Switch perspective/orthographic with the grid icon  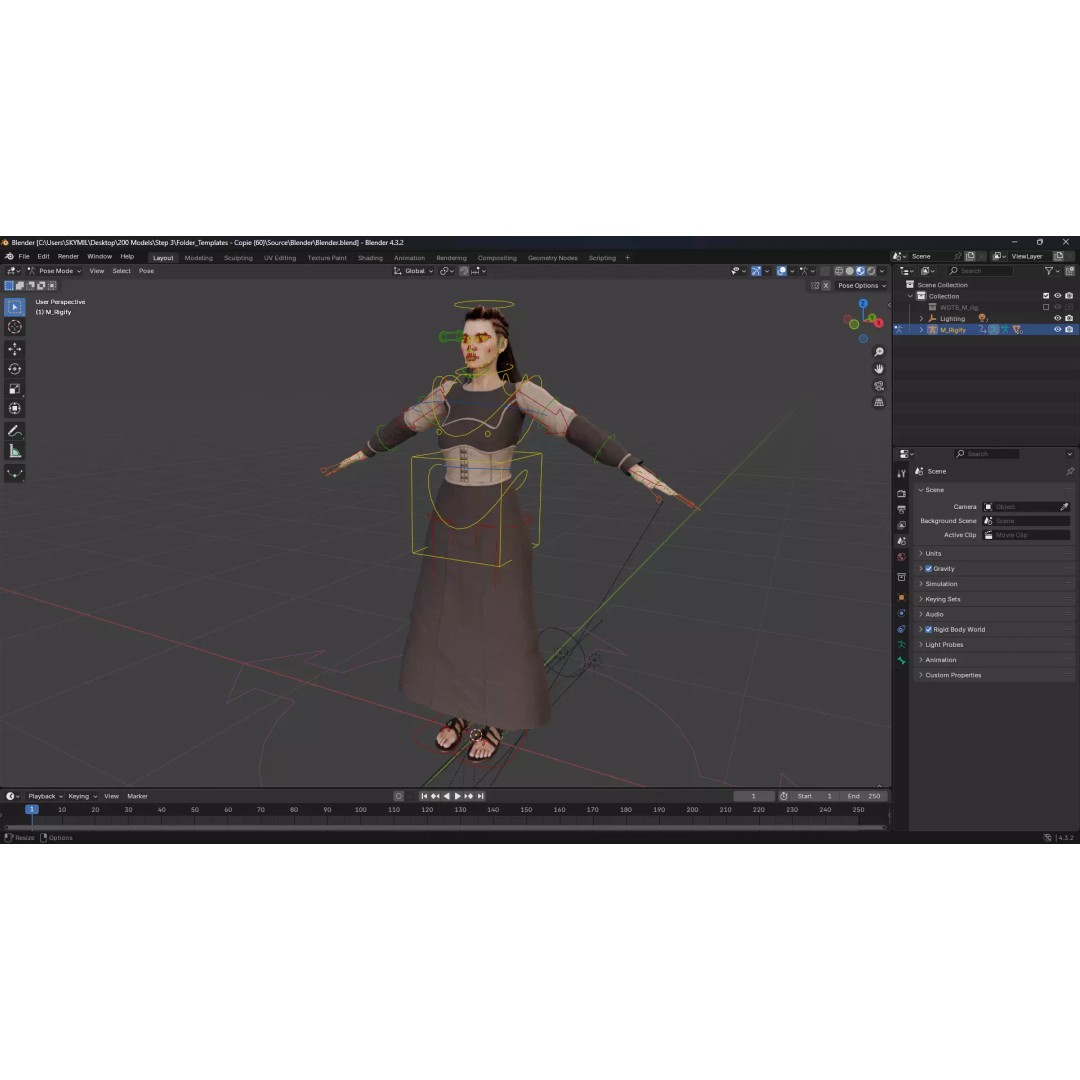click(879, 402)
